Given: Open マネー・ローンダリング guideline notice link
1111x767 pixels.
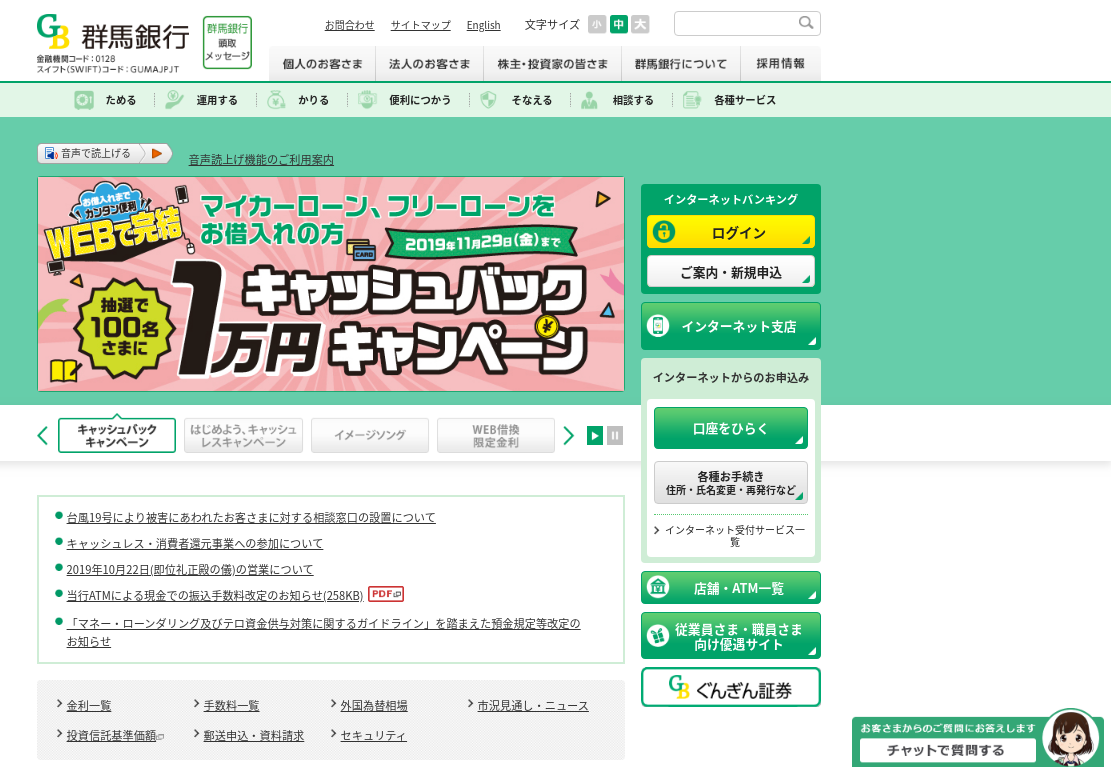Looking at the screenshot, I should [x=323, y=632].
